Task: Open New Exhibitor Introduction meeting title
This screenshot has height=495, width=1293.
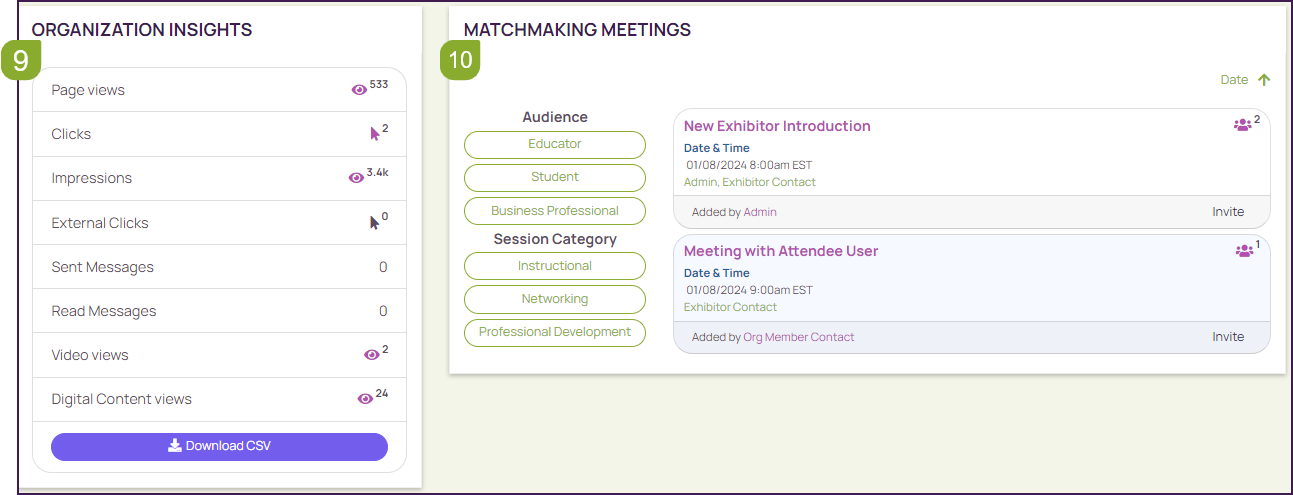Action: [x=777, y=126]
